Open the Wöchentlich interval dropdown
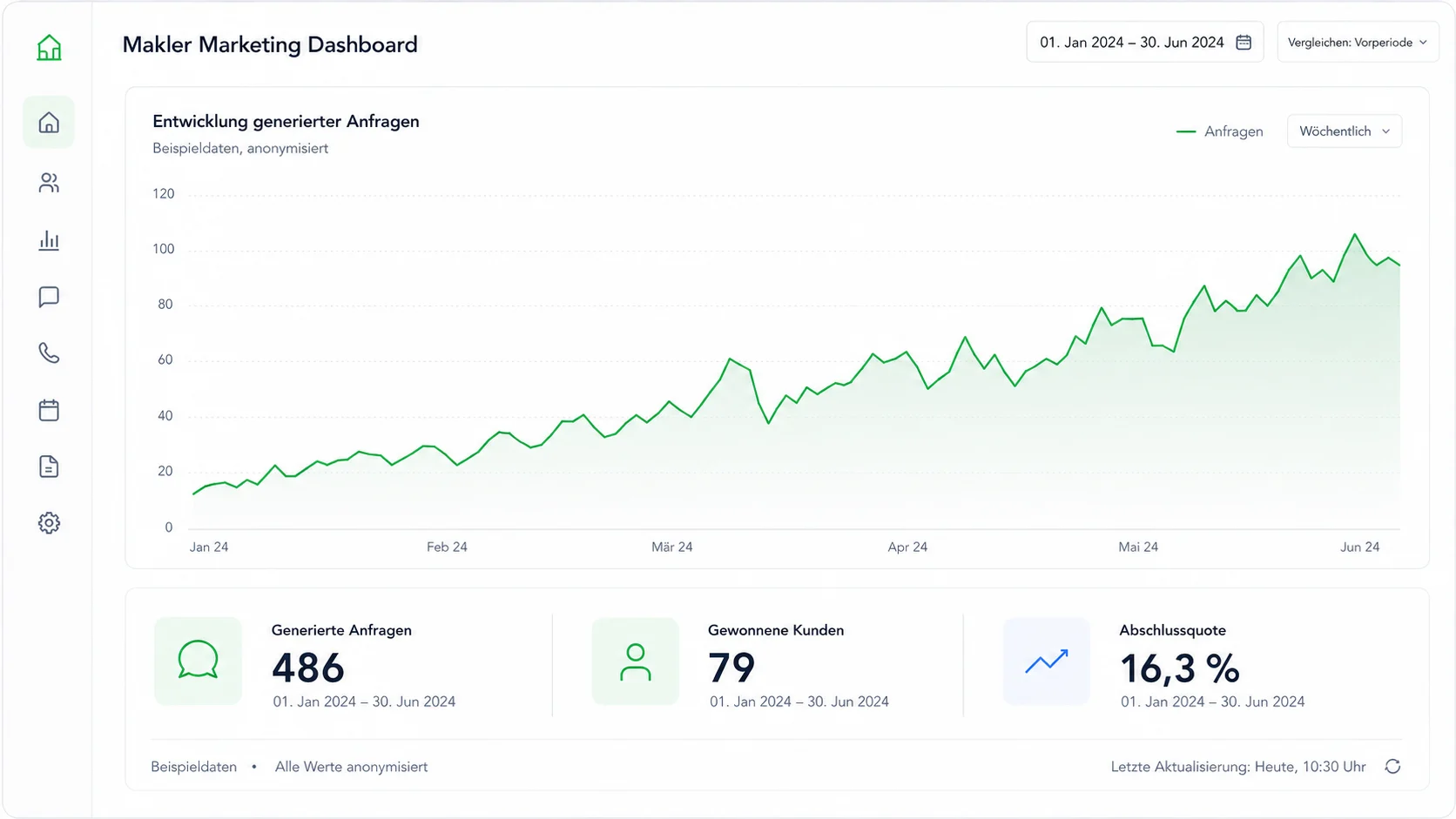The width and height of the screenshot is (1456, 819). tap(1345, 131)
